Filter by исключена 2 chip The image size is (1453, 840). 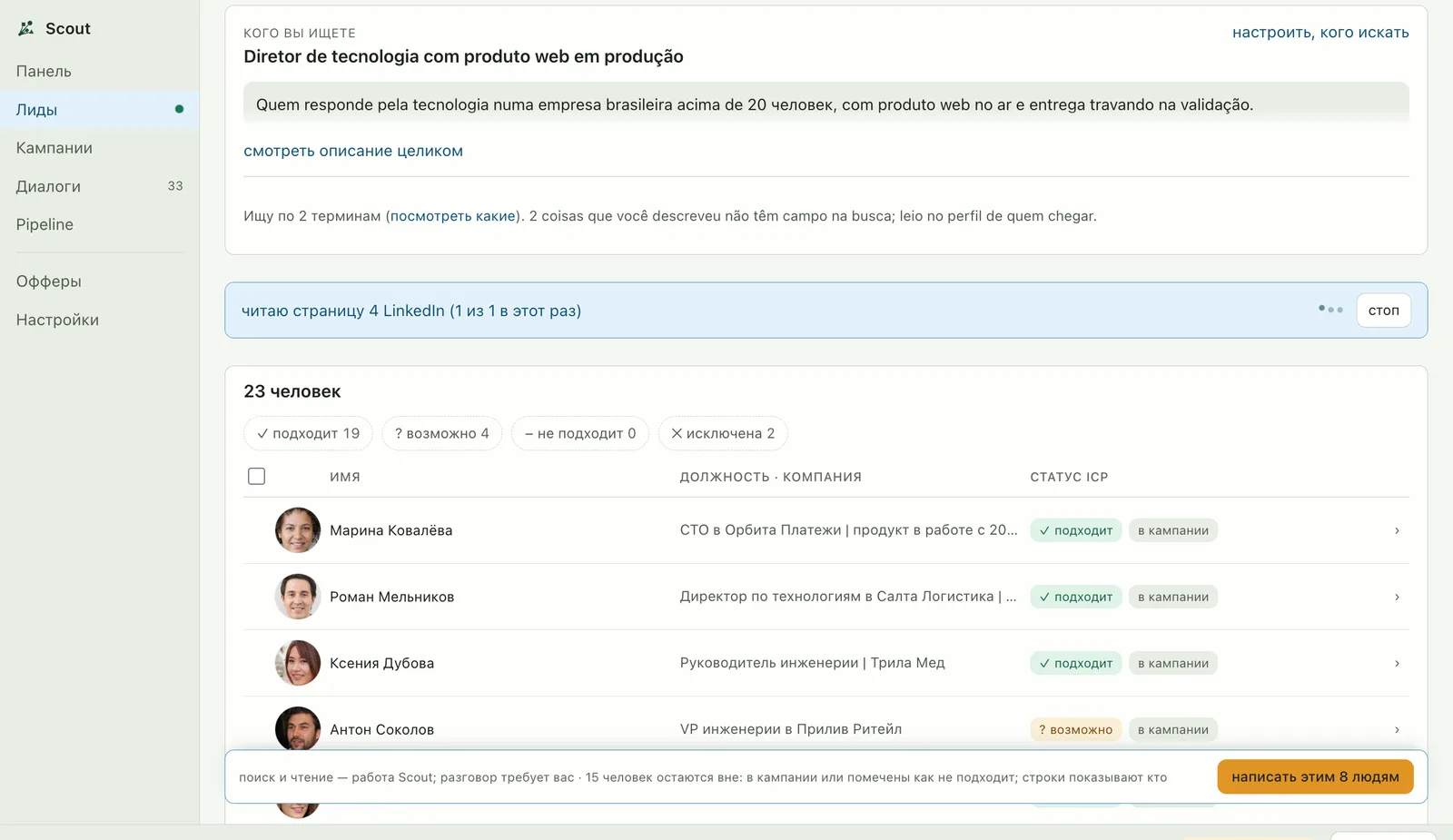click(723, 433)
